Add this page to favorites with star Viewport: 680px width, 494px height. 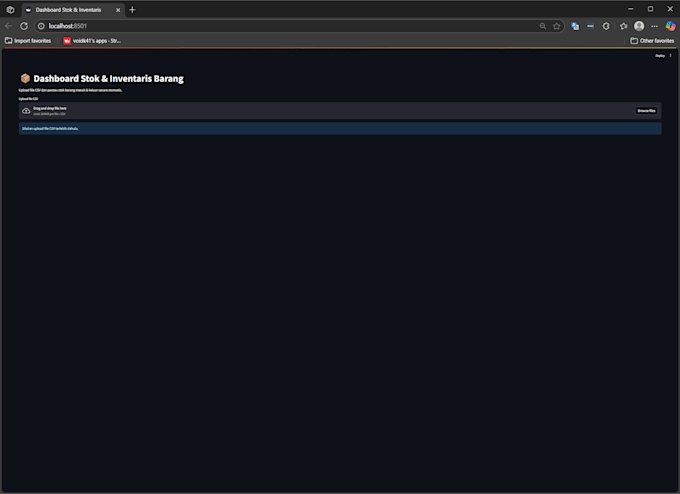pyautogui.click(x=556, y=26)
